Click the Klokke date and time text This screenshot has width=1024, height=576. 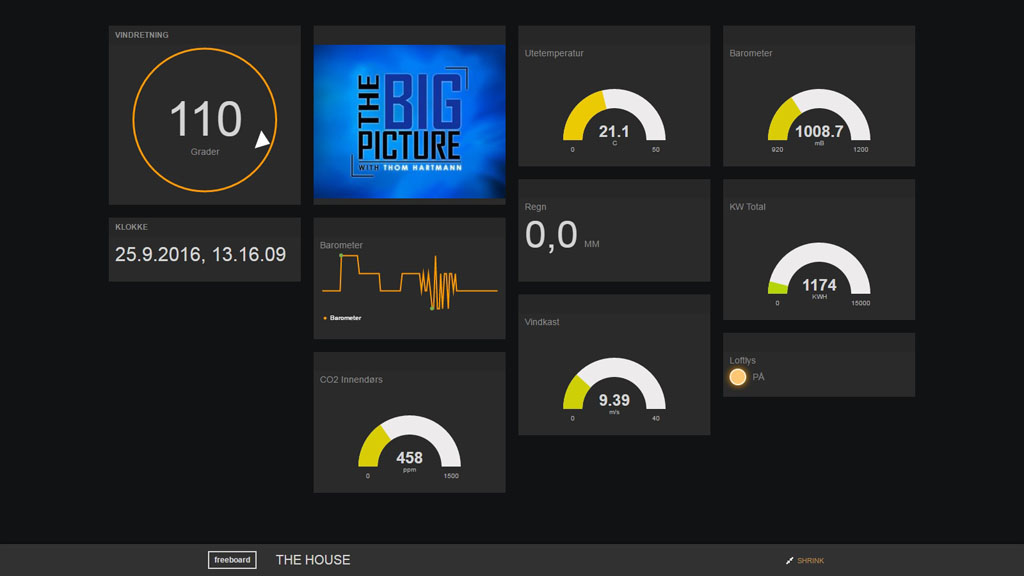pyautogui.click(x=200, y=254)
